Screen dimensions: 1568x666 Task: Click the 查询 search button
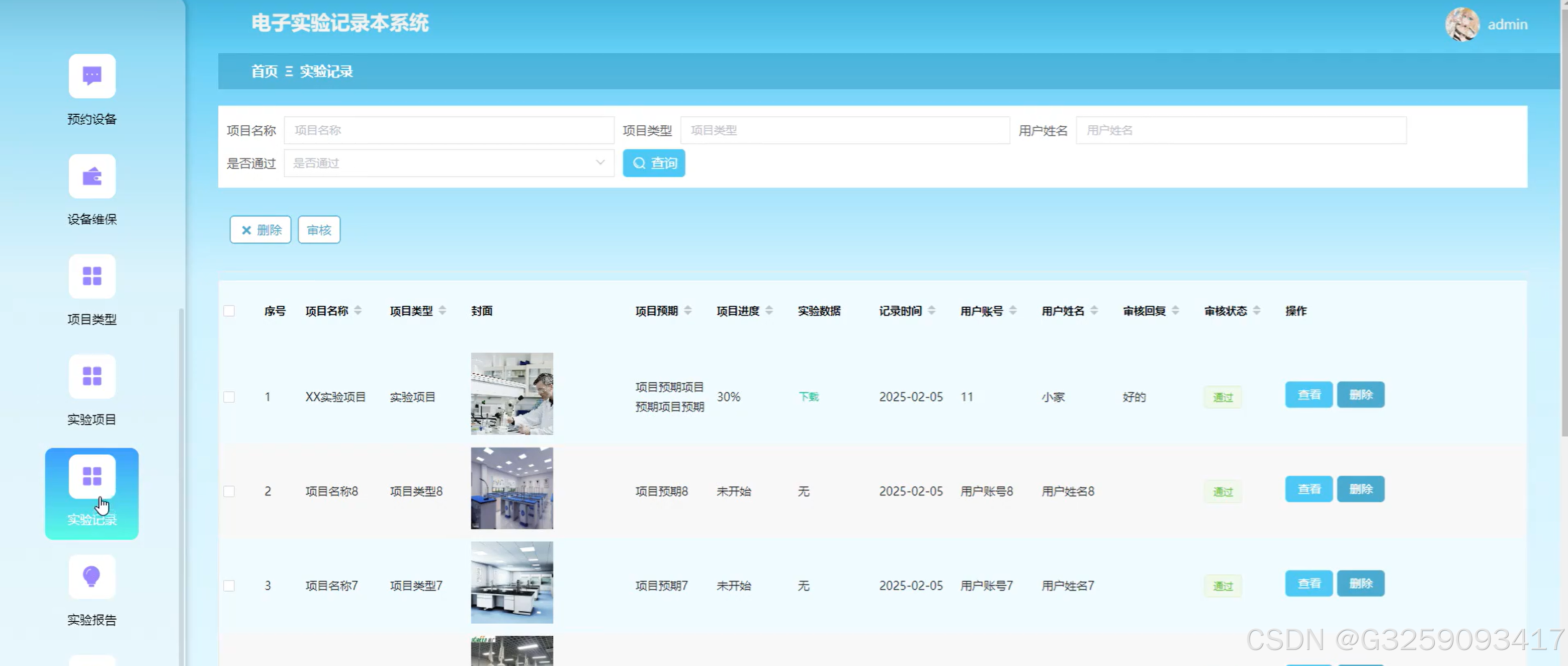click(x=654, y=163)
